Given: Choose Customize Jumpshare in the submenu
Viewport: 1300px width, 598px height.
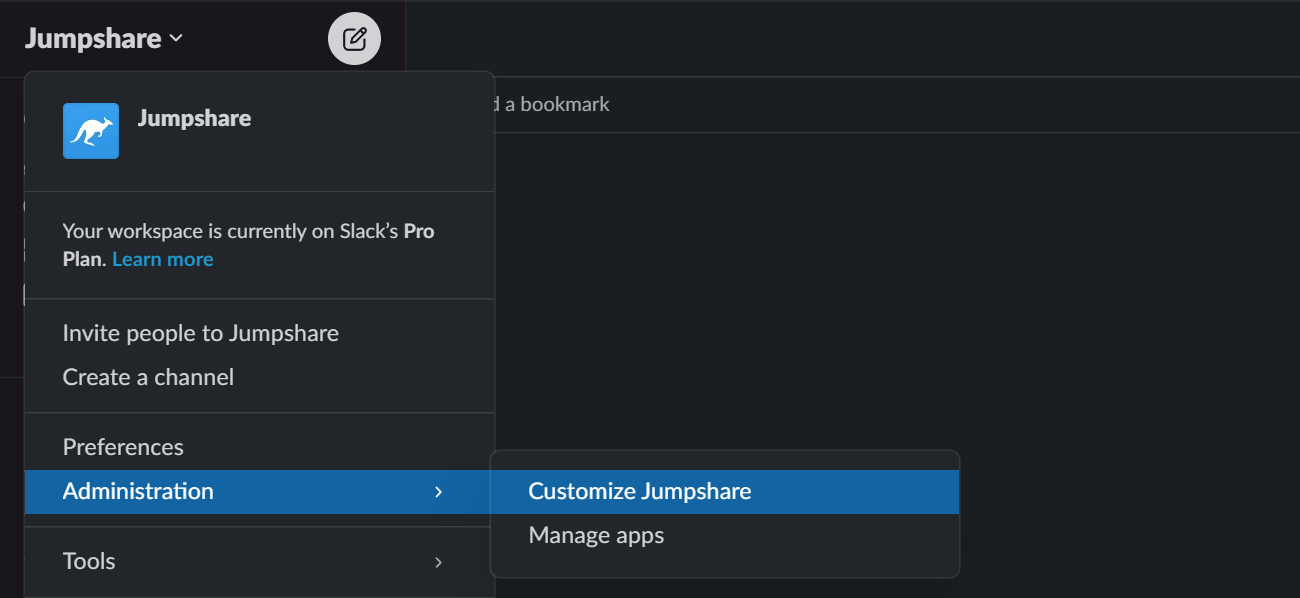Looking at the screenshot, I should pos(639,491).
